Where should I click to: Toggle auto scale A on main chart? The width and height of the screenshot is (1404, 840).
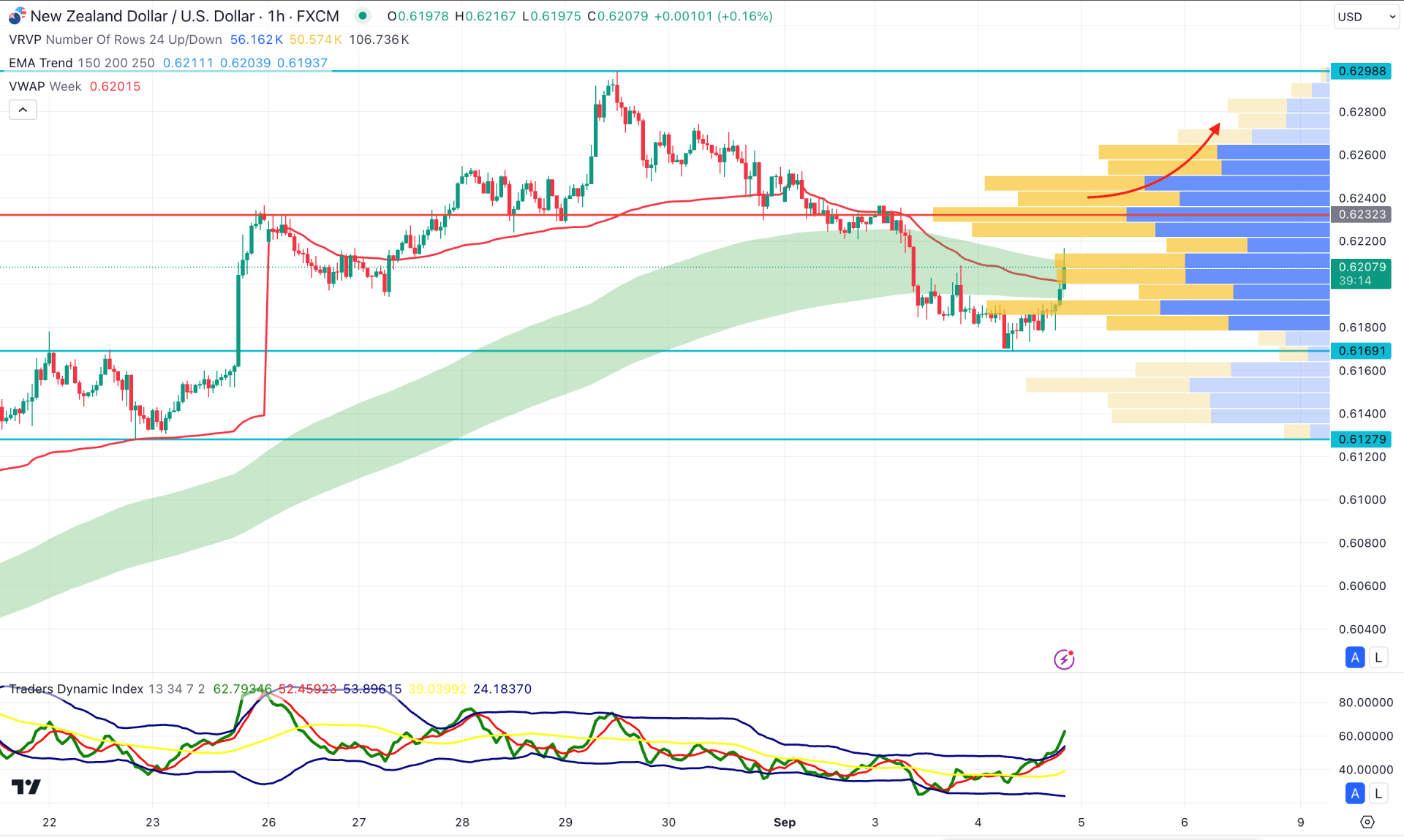tap(1355, 657)
